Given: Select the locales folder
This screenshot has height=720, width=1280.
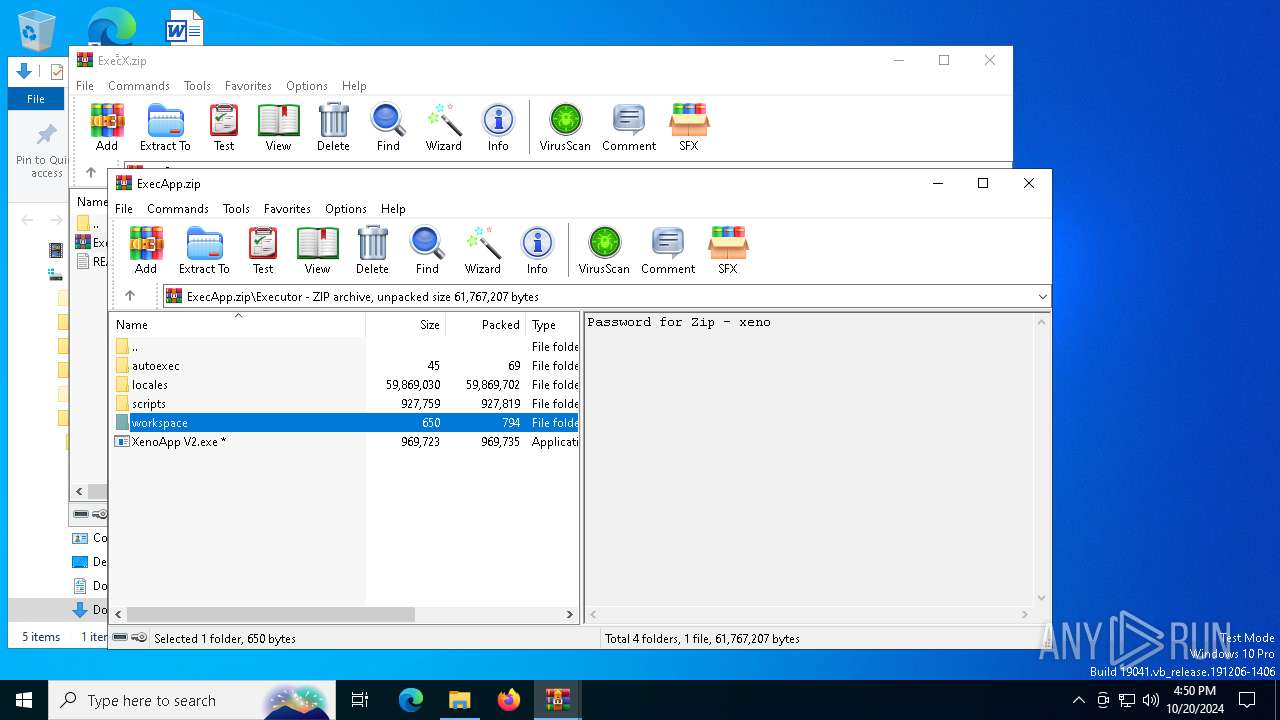Looking at the screenshot, I should 344,385.
